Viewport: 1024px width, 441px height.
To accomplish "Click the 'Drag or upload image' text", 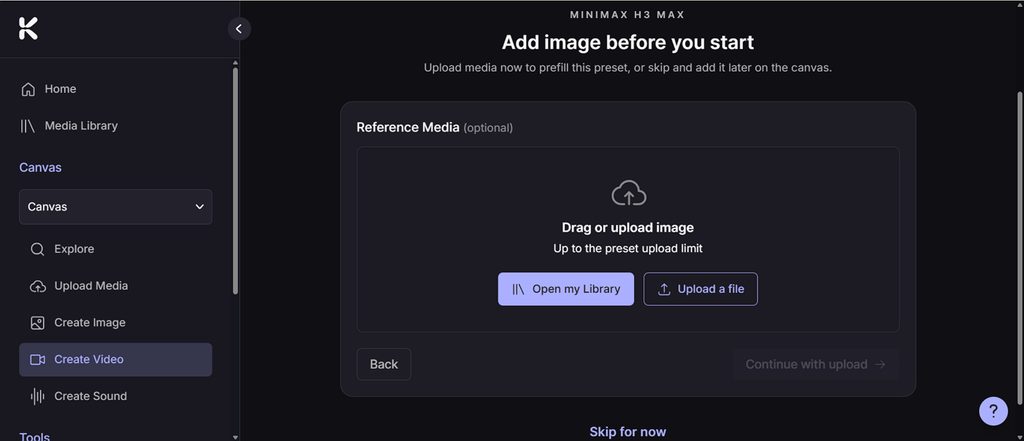I will click(x=628, y=228).
